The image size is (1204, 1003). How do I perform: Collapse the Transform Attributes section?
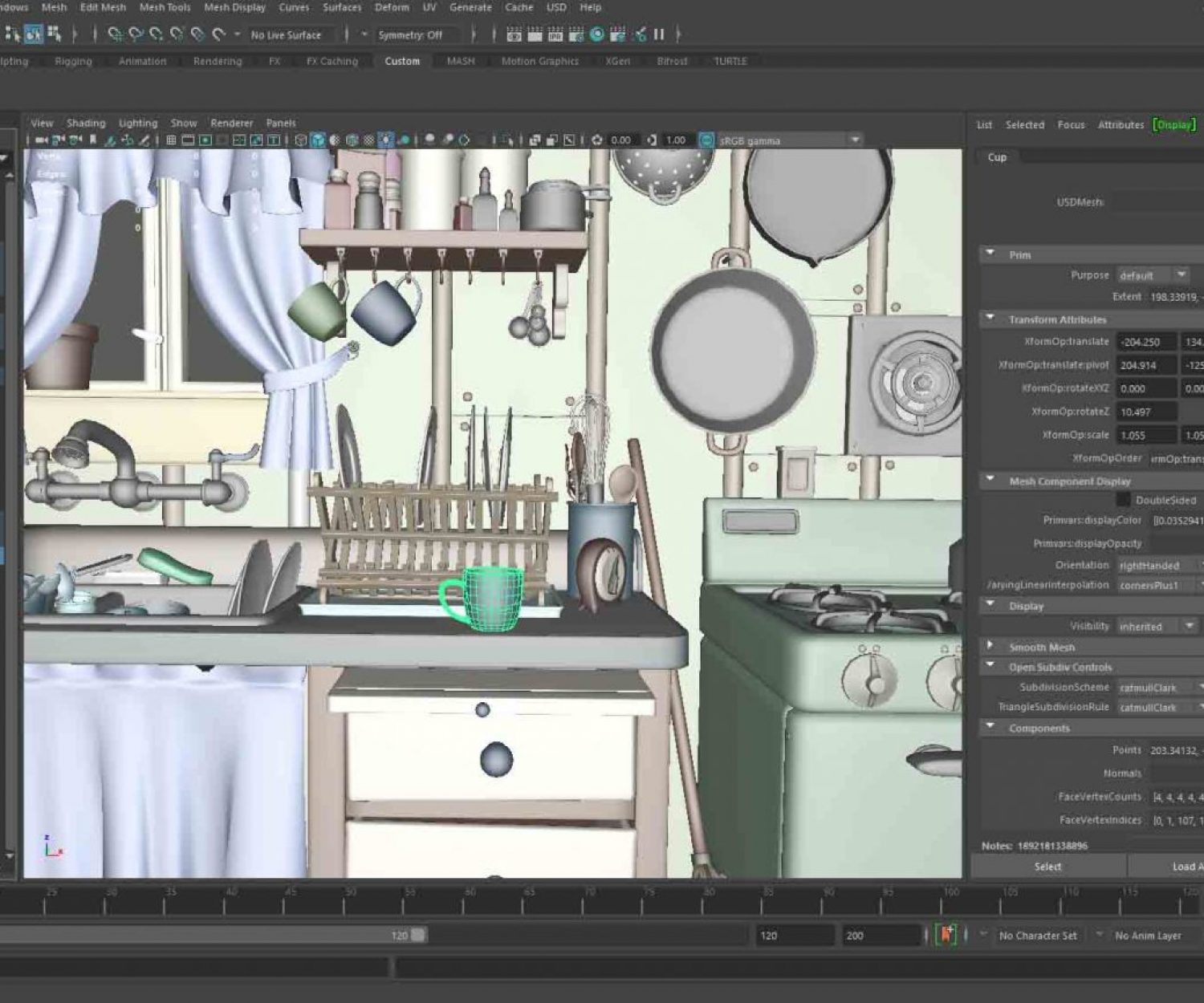click(990, 319)
